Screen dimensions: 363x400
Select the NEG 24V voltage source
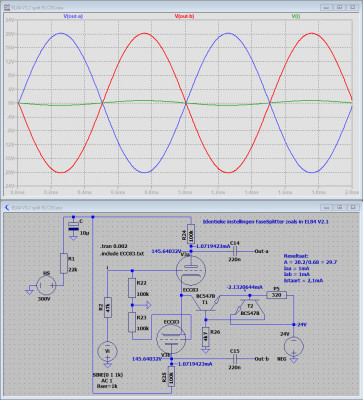(x=294, y=347)
